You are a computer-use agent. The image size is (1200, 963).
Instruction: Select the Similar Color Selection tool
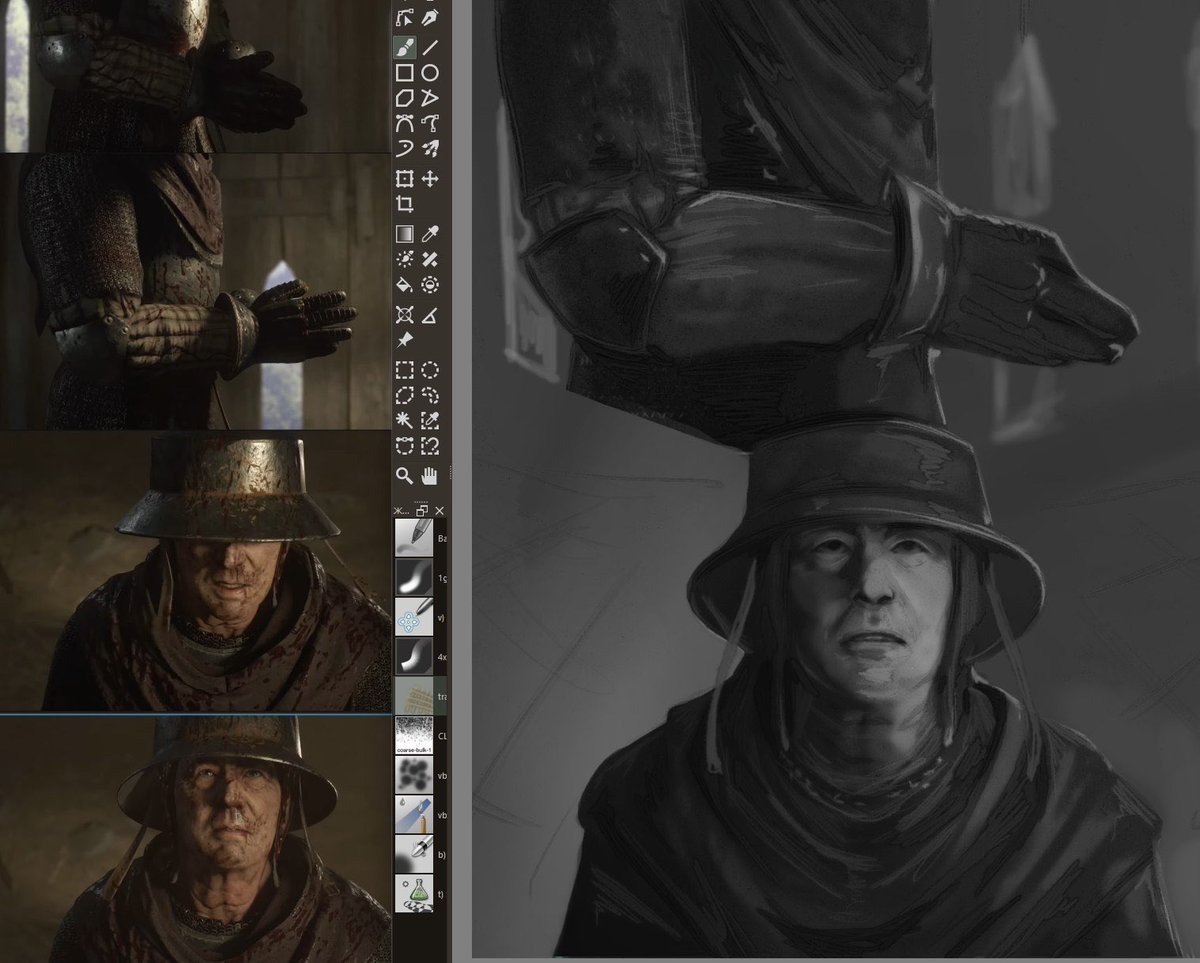[x=430, y=420]
